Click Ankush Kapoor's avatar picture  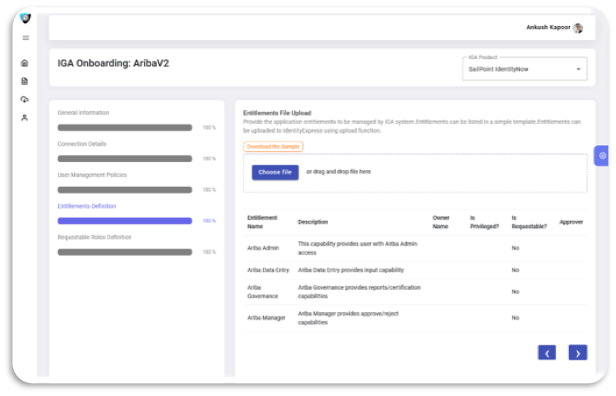click(x=578, y=28)
